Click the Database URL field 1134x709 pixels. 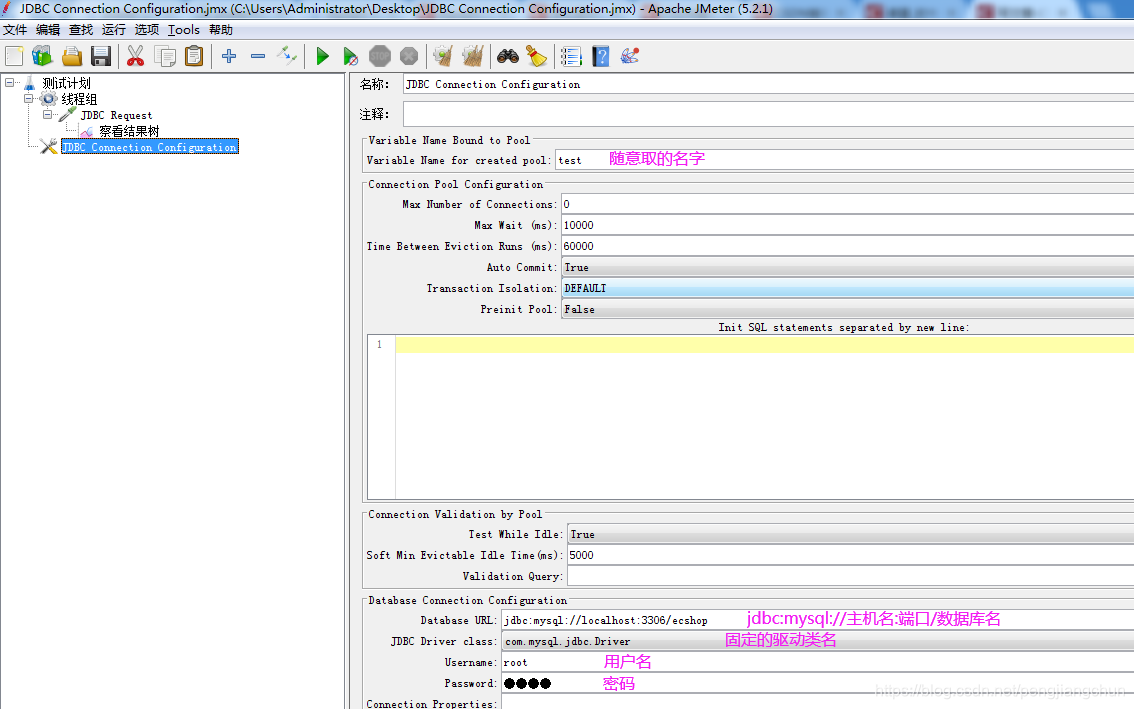click(x=818, y=621)
